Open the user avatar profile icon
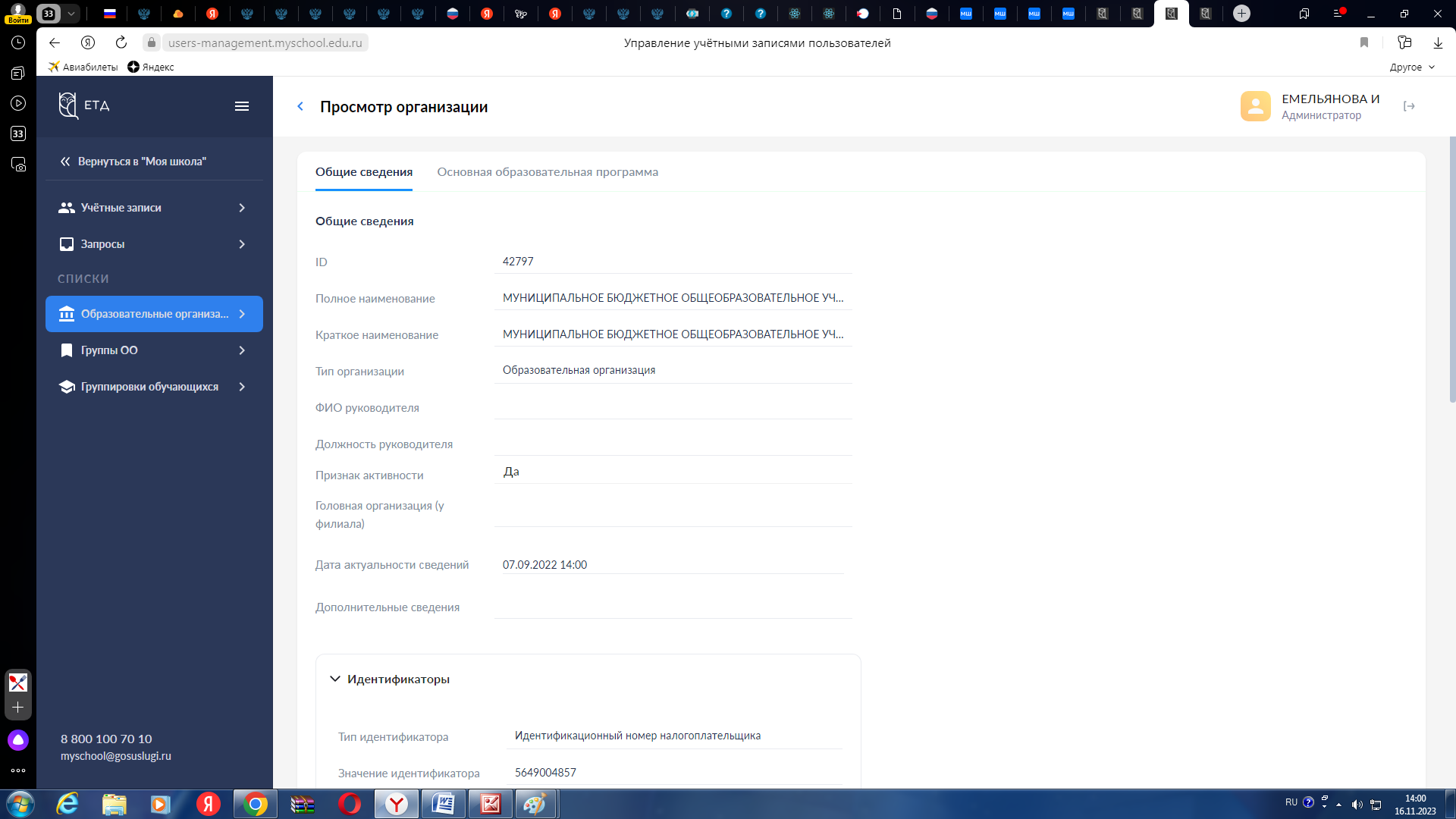Image resolution: width=1456 pixels, height=819 pixels. [1256, 106]
